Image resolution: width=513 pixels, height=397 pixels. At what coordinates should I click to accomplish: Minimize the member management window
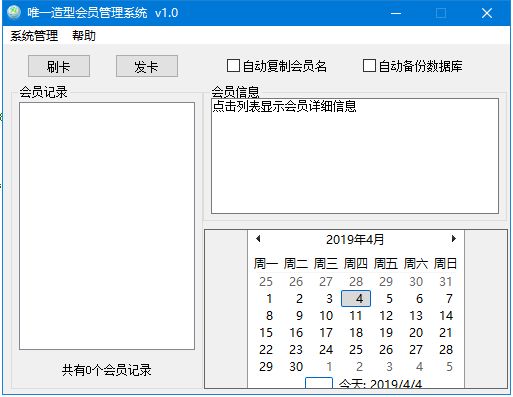pos(396,13)
